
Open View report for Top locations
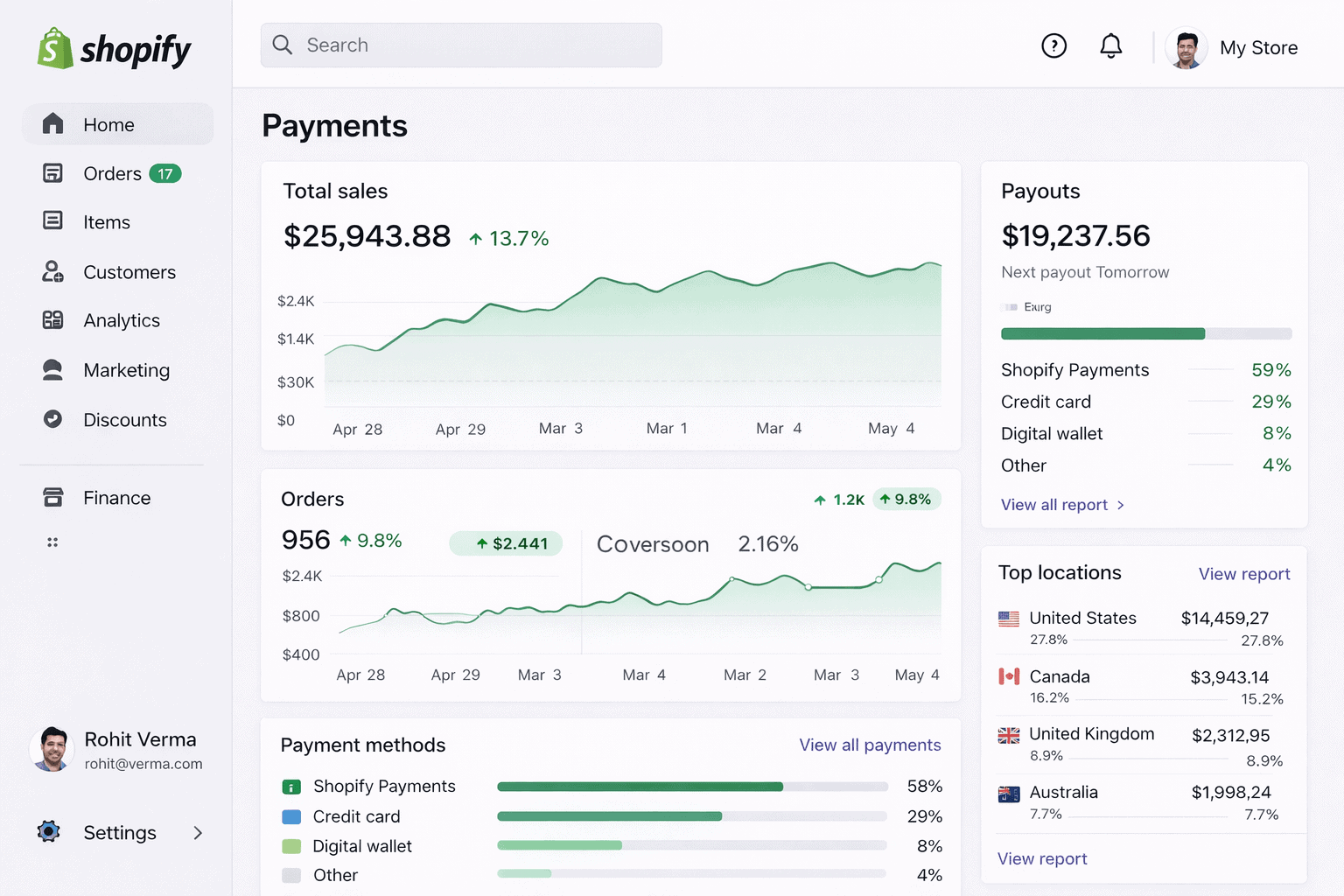coord(1243,574)
